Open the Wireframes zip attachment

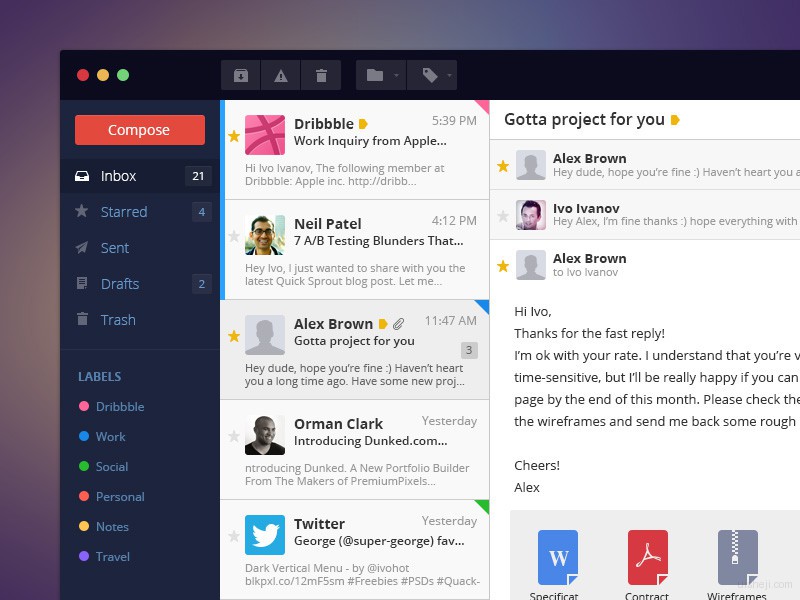pyautogui.click(x=737, y=558)
